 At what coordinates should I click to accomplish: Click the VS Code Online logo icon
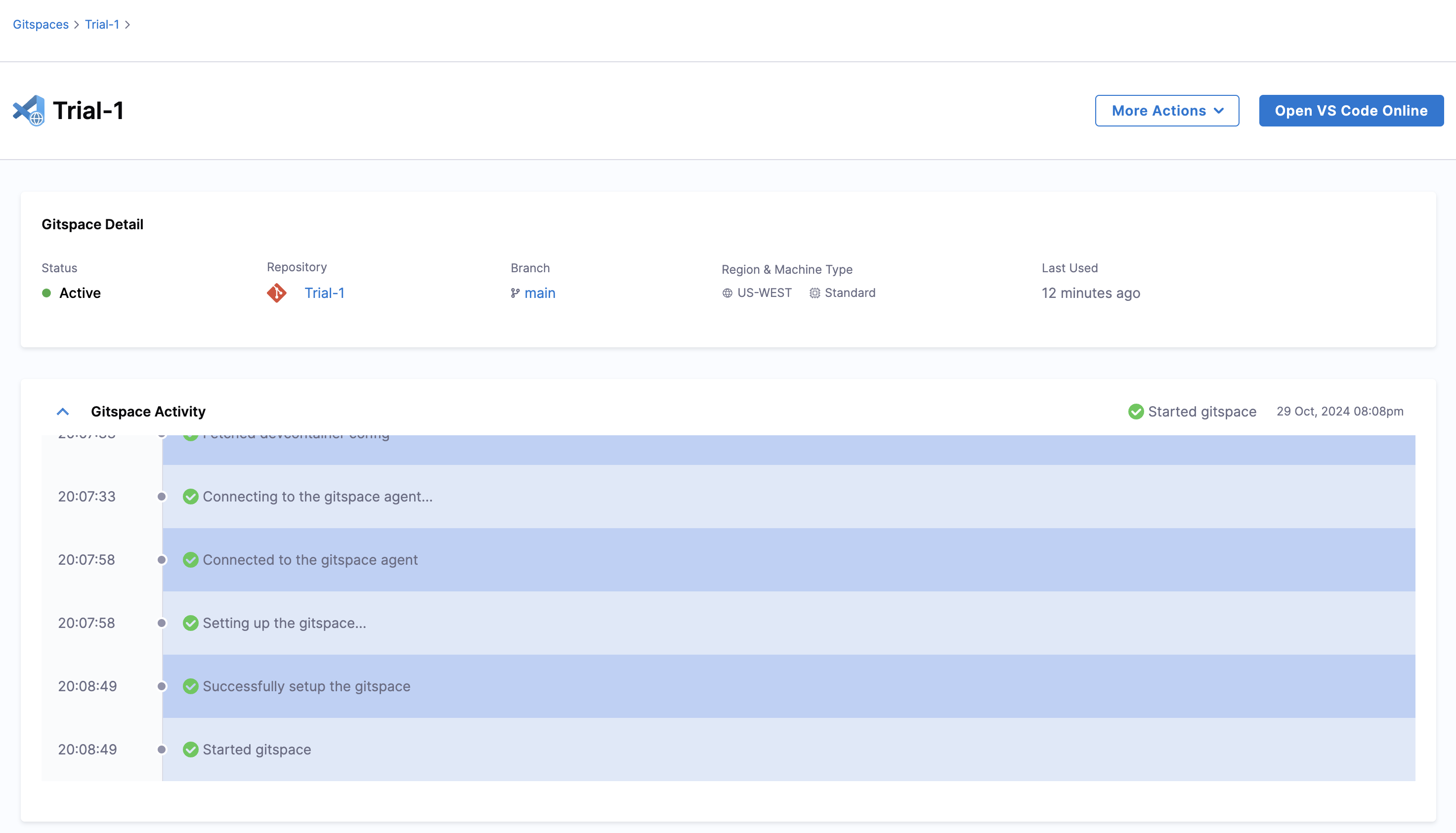coord(29,110)
